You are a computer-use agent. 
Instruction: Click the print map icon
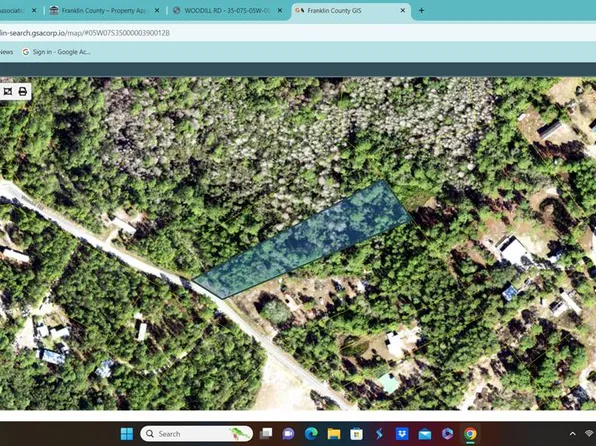coord(22,92)
